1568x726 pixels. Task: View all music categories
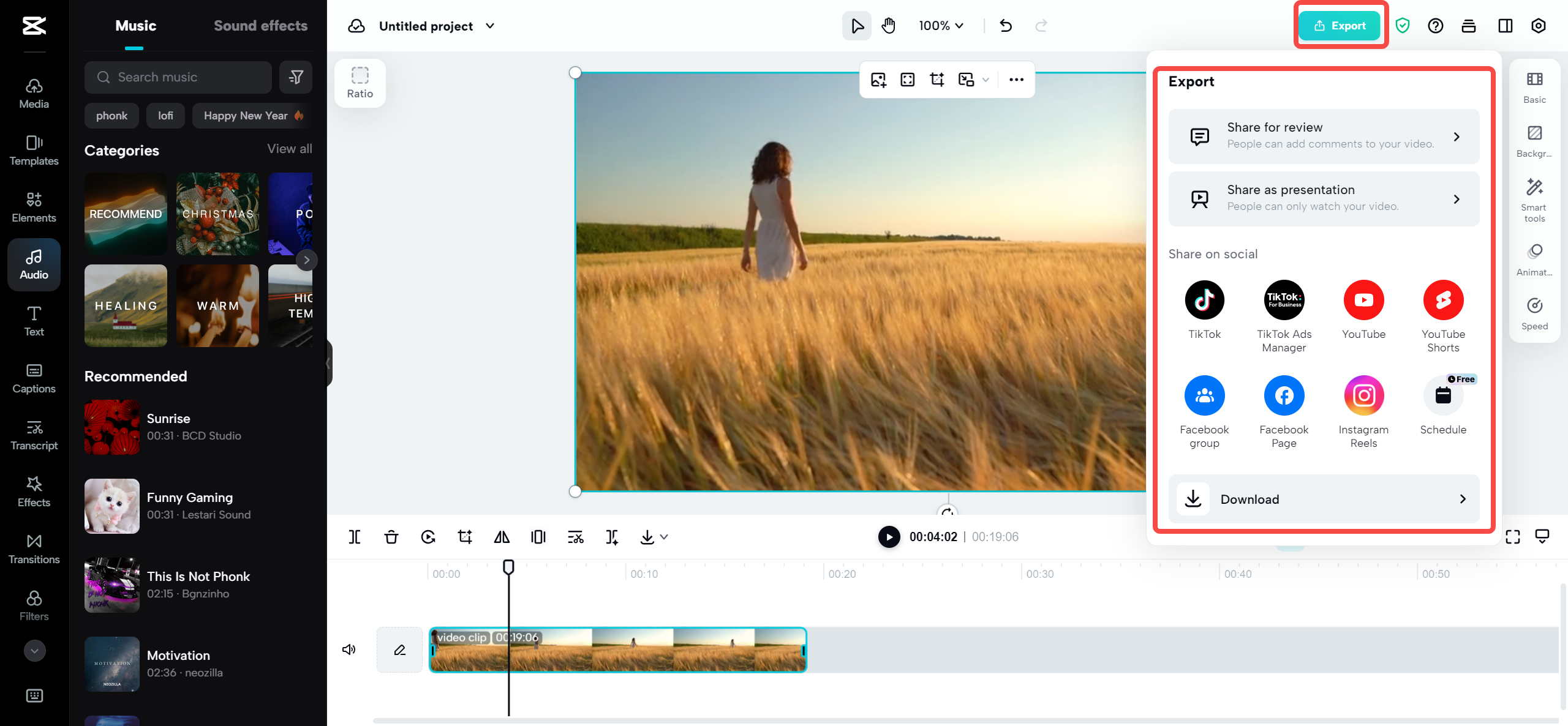(x=288, y=149)
